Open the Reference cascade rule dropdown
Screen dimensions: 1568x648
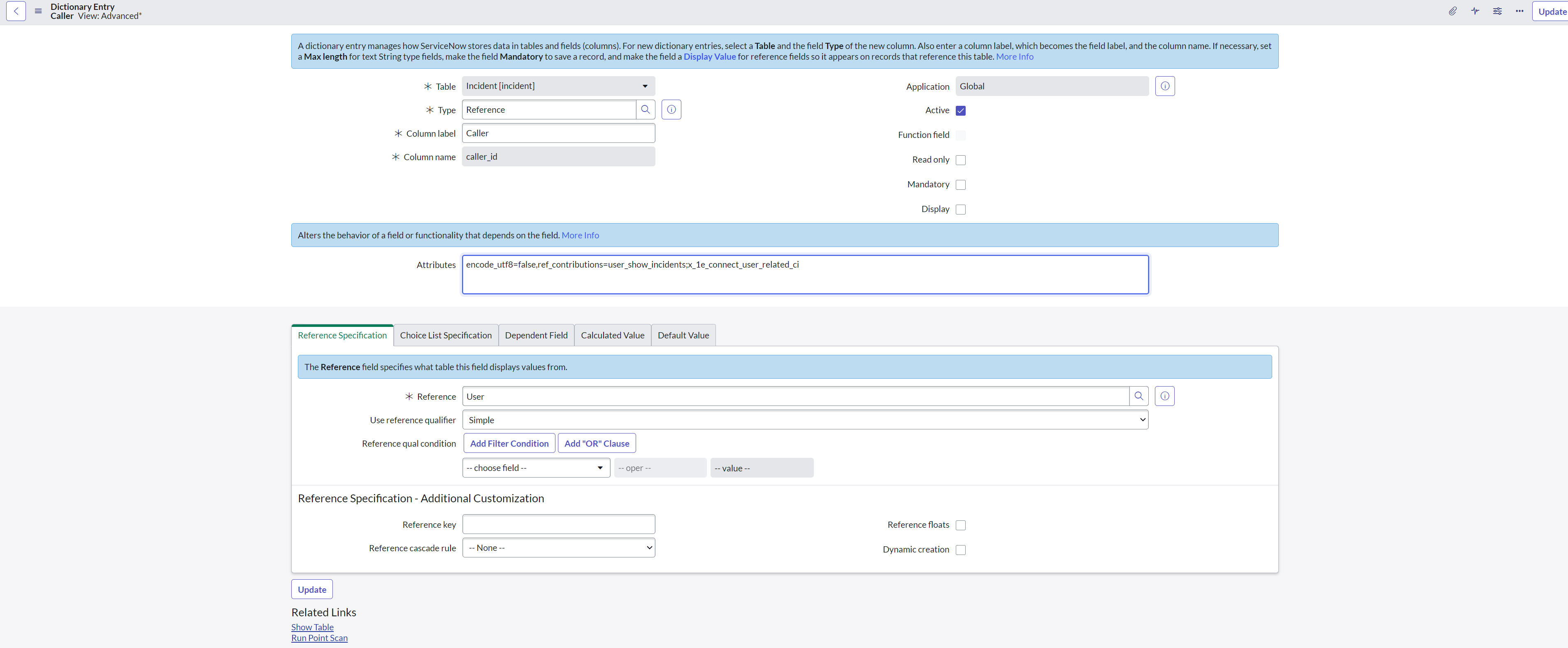[558, 548]
